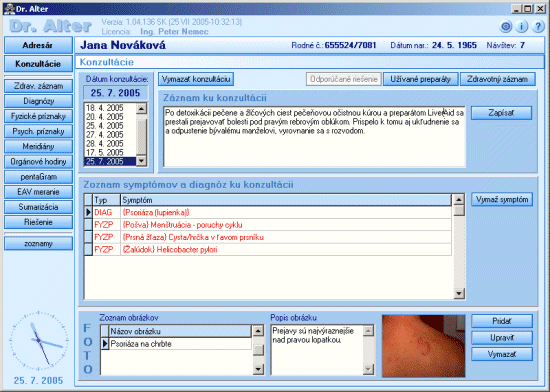550x392 pixels.
Task: Click row selector arrow beside DIAG
Action: coord(88,212)
